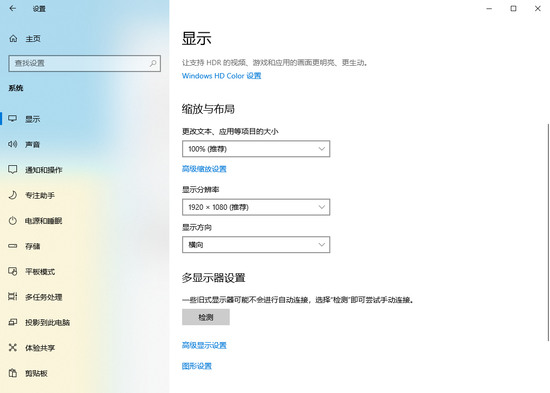
Task: Open 存储 storage icon
Action: point(13,246)
